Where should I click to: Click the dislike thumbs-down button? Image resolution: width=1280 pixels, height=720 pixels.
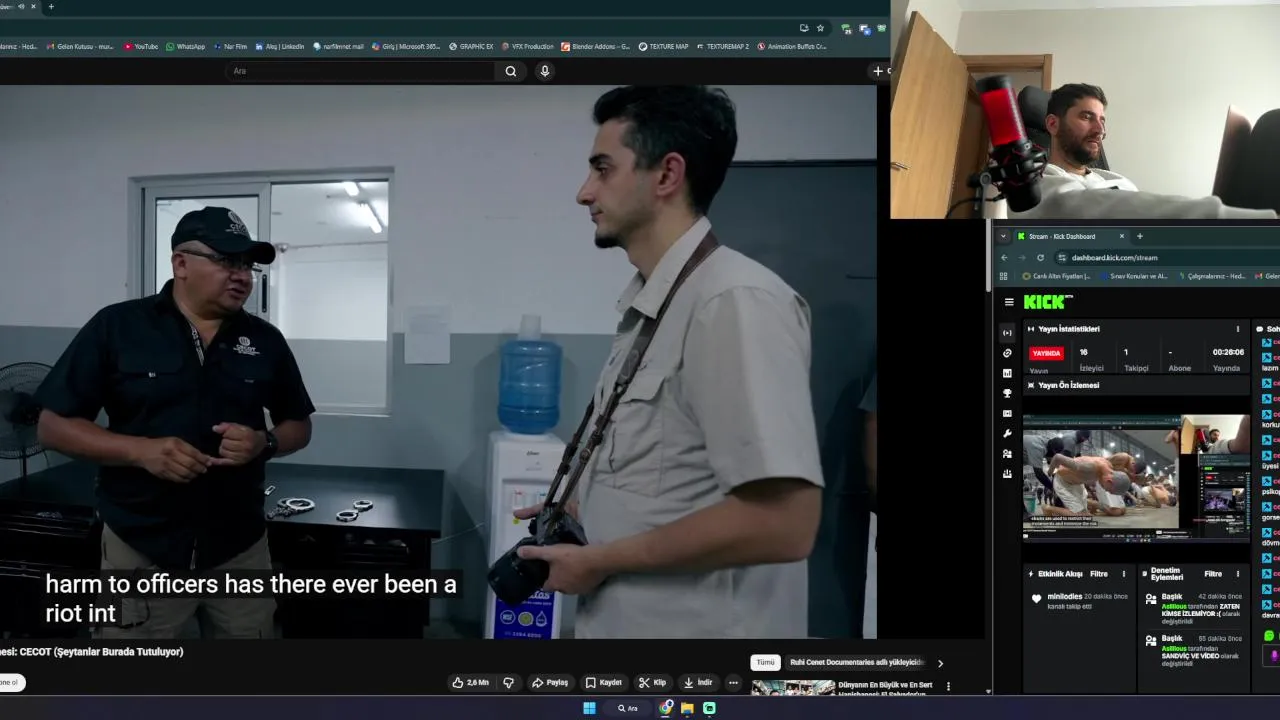coord(509,683)
